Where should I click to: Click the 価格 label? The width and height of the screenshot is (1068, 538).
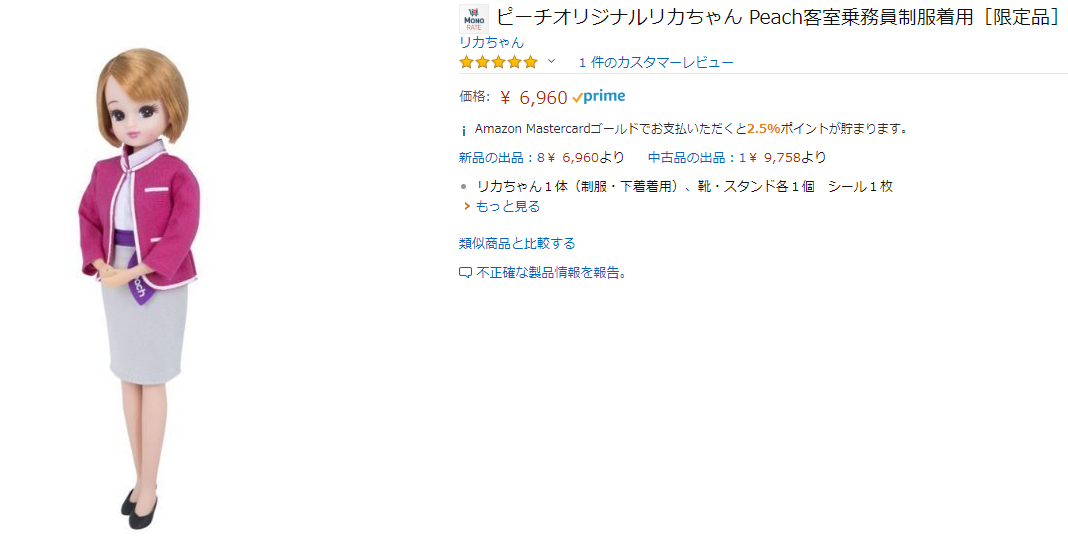tap(474, 97)
